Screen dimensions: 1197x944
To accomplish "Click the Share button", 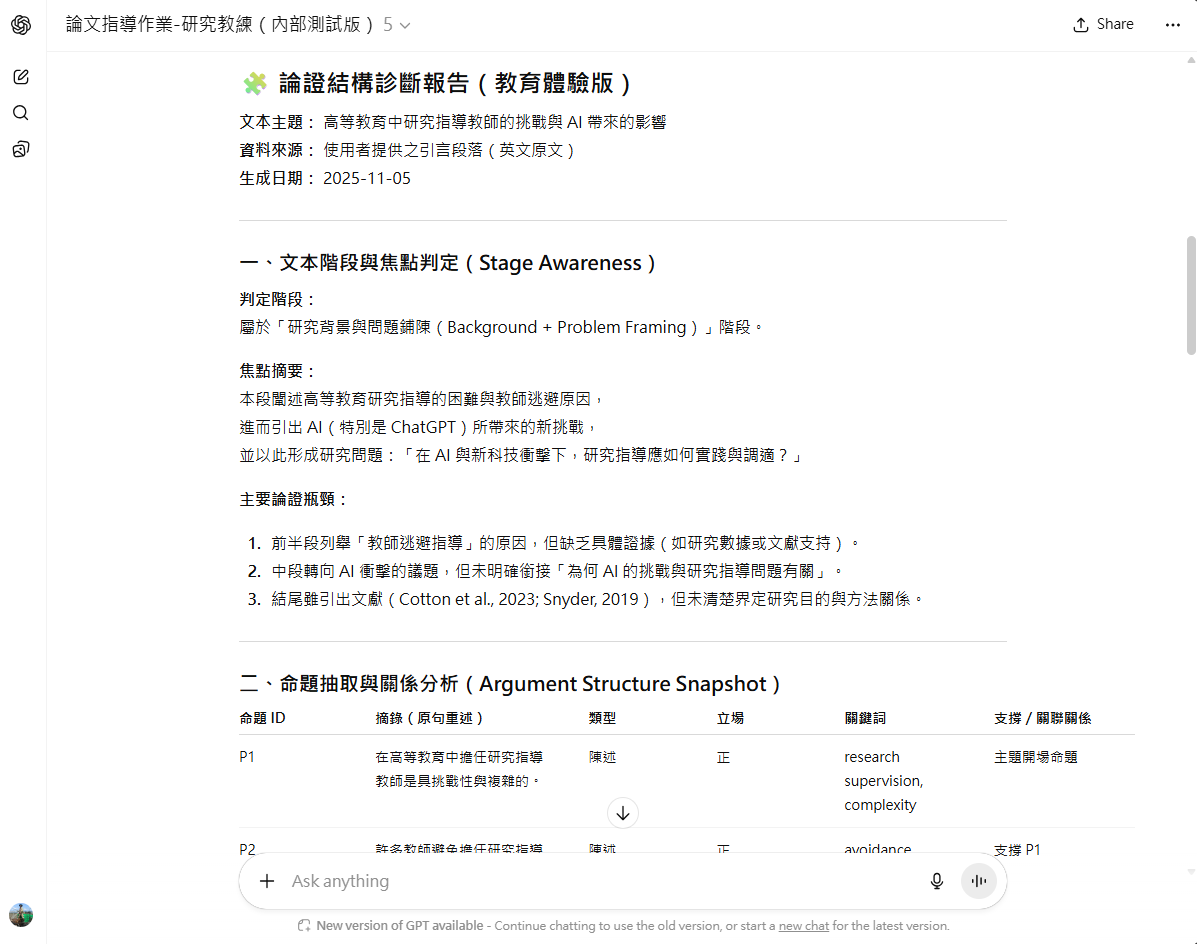I will tap(1103, 25).
